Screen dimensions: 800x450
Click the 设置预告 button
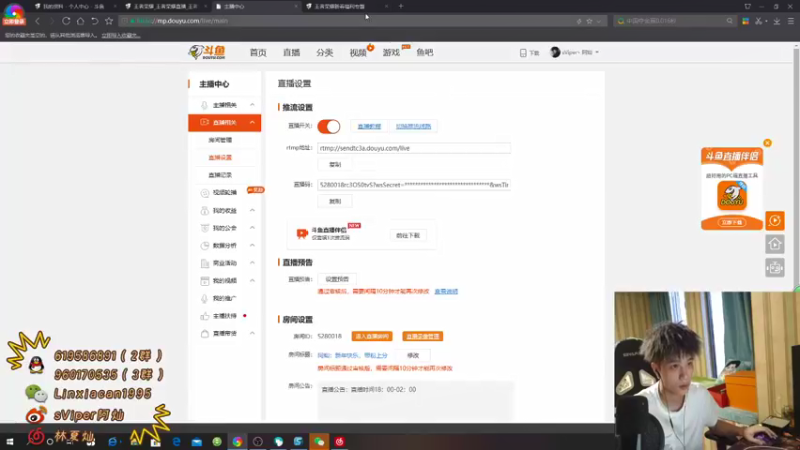(337, 279)
